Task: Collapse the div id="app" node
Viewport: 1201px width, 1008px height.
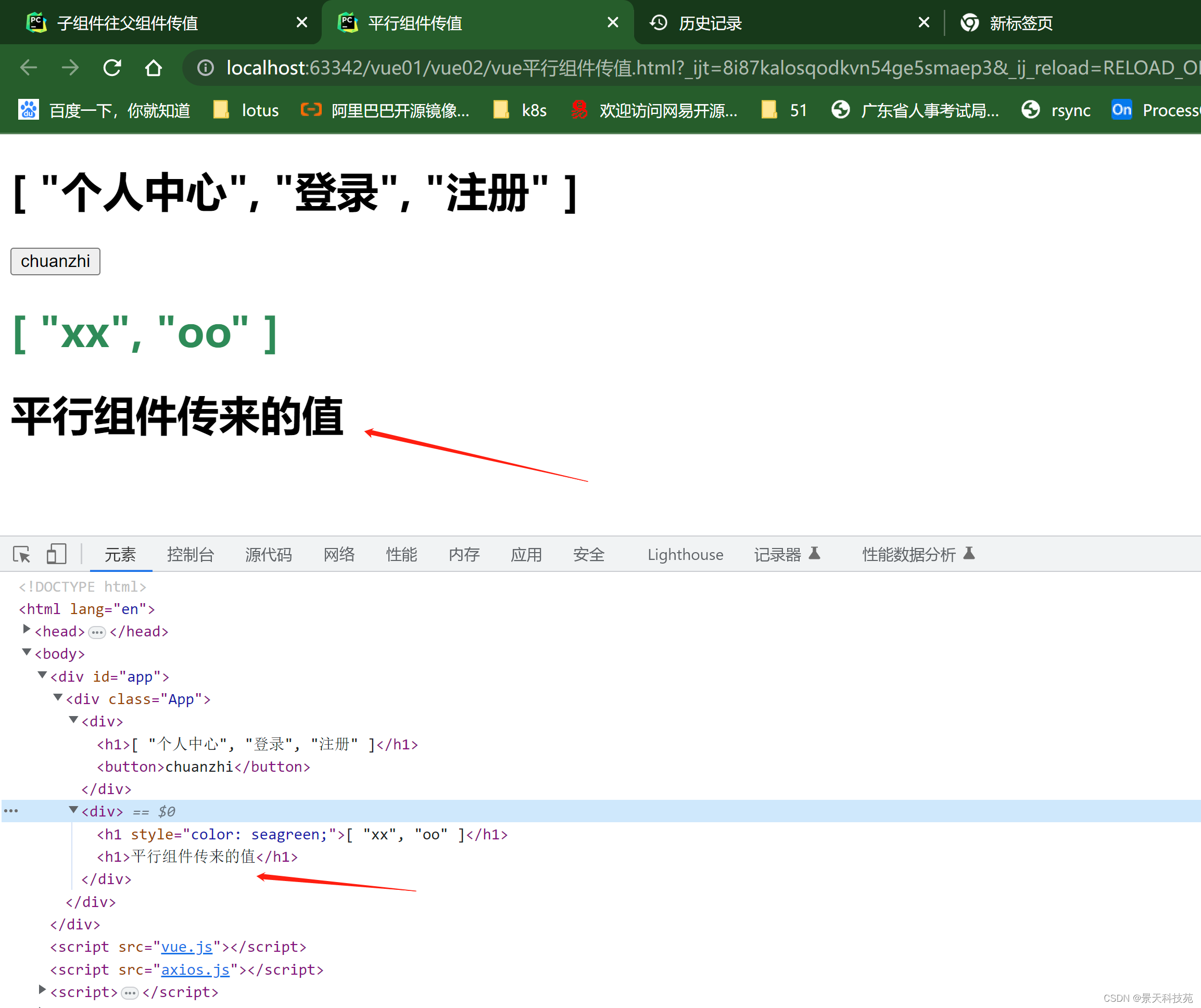Action: (42, 674)
